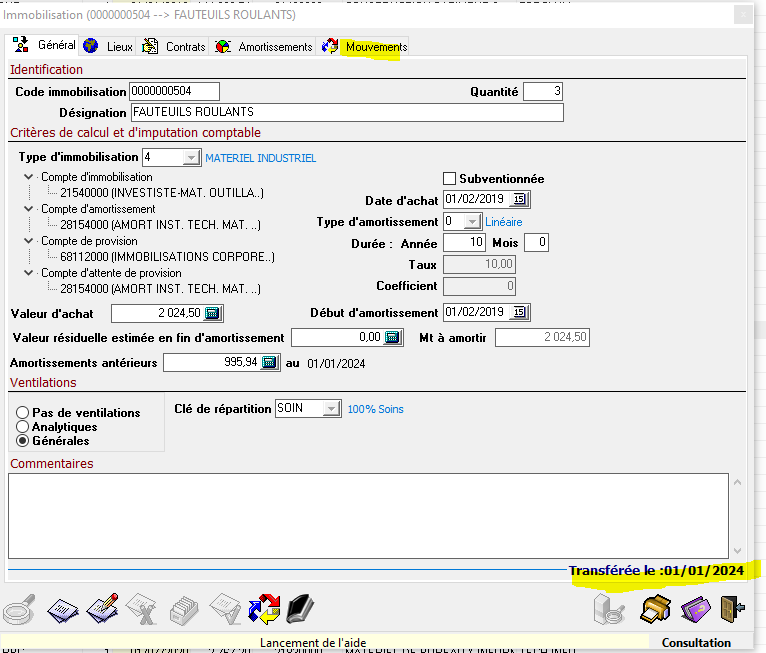The width and height of the screenshot is (766, 653).
Task: Choose the Analytiques radio button
Action: (22, 427)
